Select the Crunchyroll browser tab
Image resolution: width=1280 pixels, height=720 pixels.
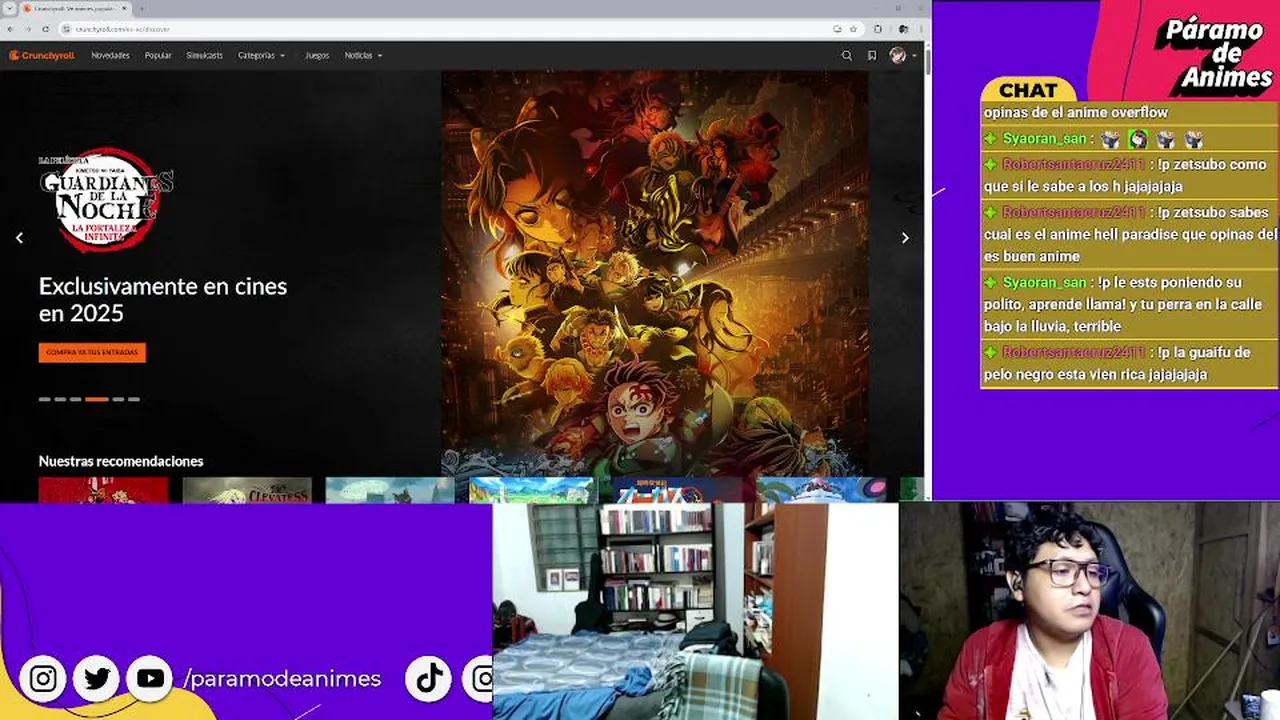[x=76, y=8]
